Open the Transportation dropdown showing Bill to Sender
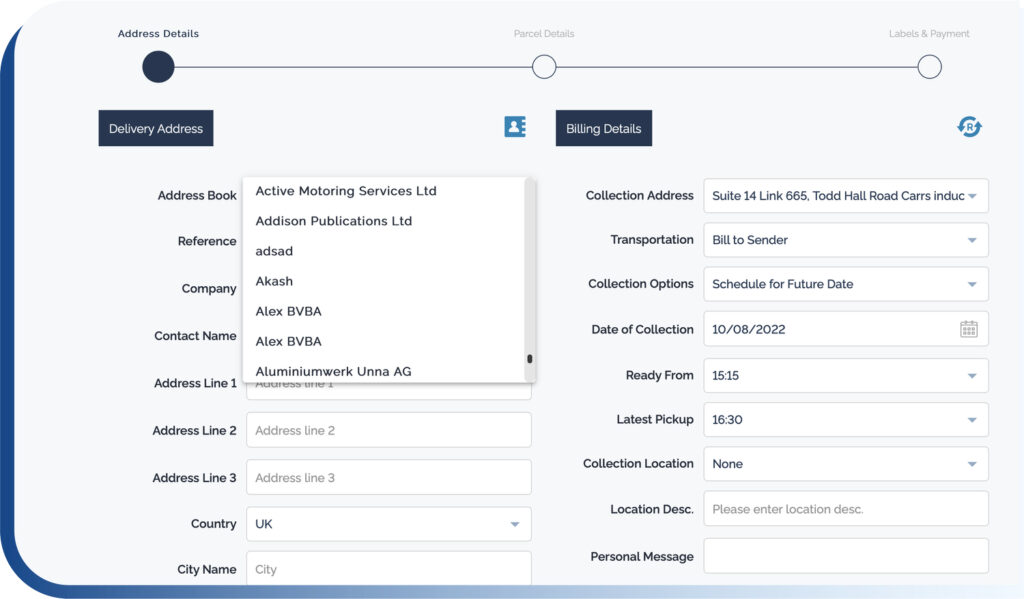This screenshot has height=599, width=1024. point(845,240)
